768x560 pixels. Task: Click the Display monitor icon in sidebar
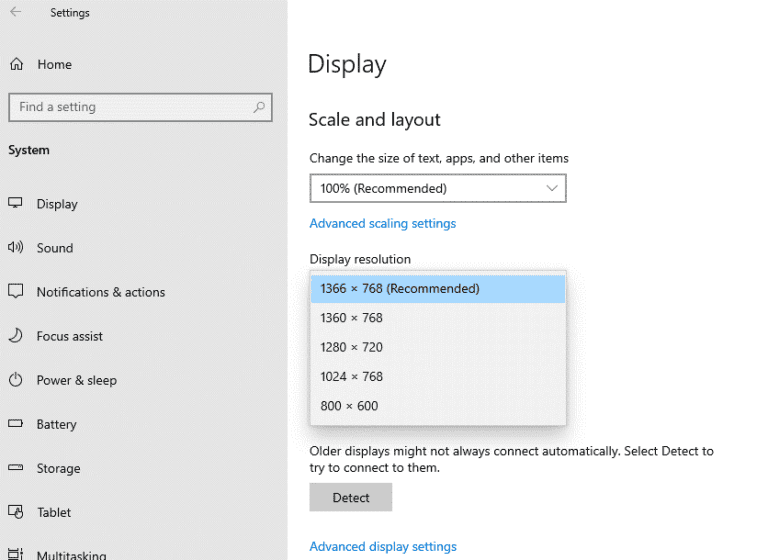pyautogui.click(x=16, y=203)
